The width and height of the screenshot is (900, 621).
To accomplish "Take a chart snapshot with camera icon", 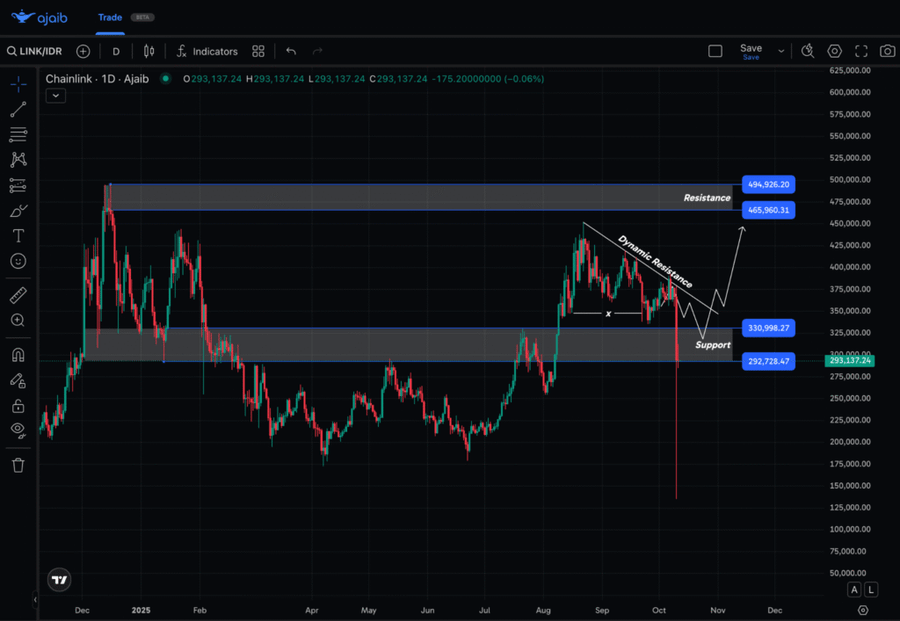I will [887, 51].
